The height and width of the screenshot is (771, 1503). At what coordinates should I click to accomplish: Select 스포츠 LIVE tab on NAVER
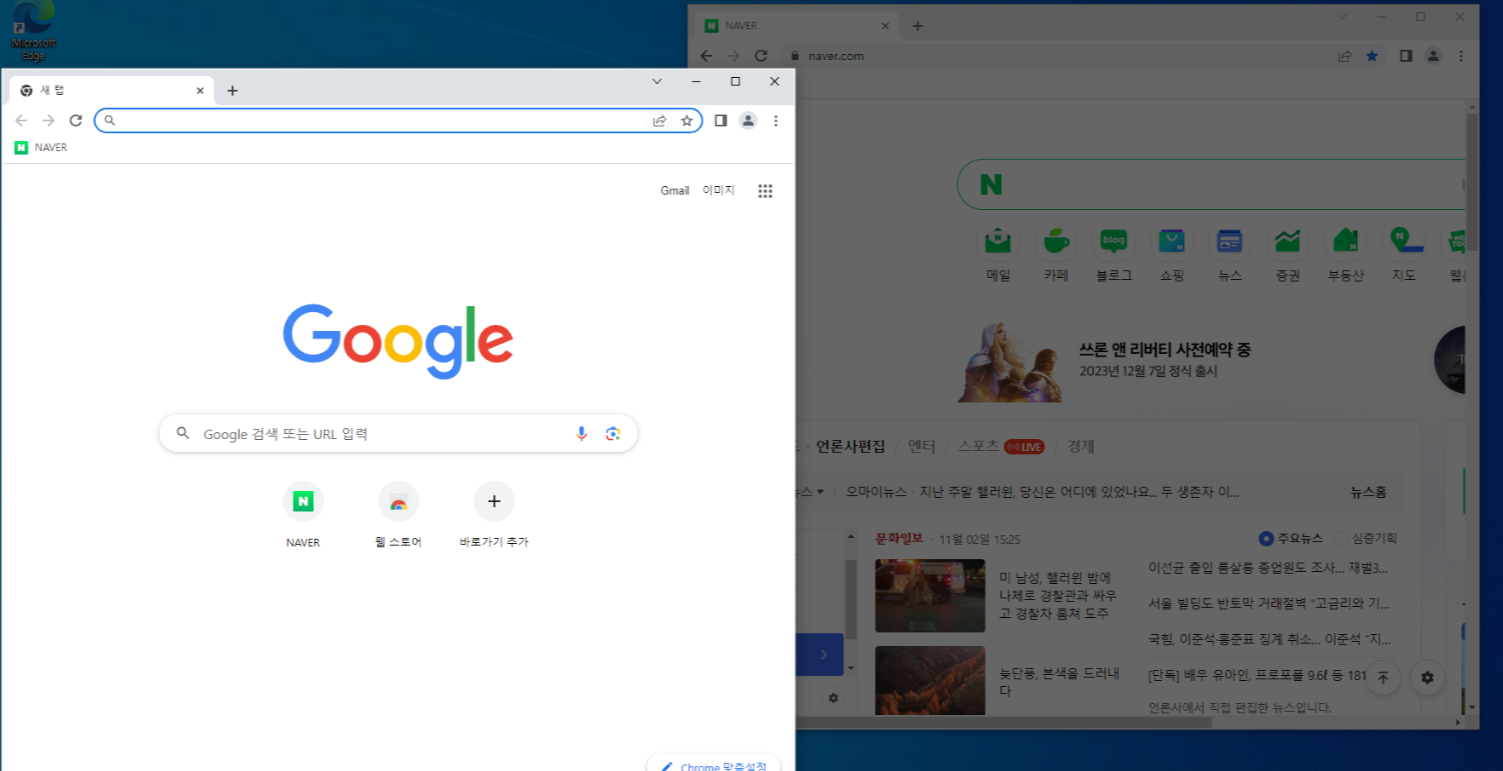point(1001,446)
